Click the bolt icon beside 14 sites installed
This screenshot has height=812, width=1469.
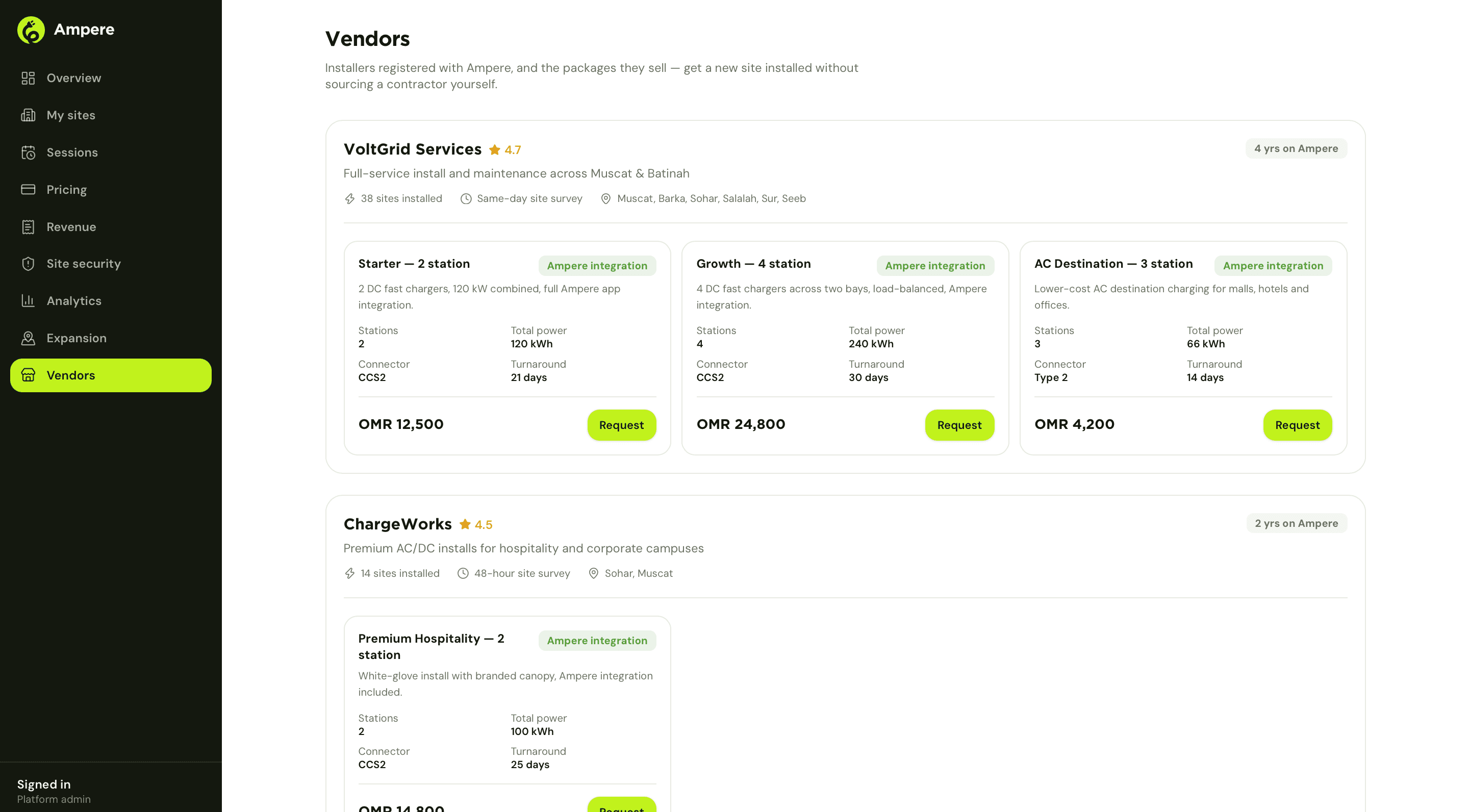349,573
